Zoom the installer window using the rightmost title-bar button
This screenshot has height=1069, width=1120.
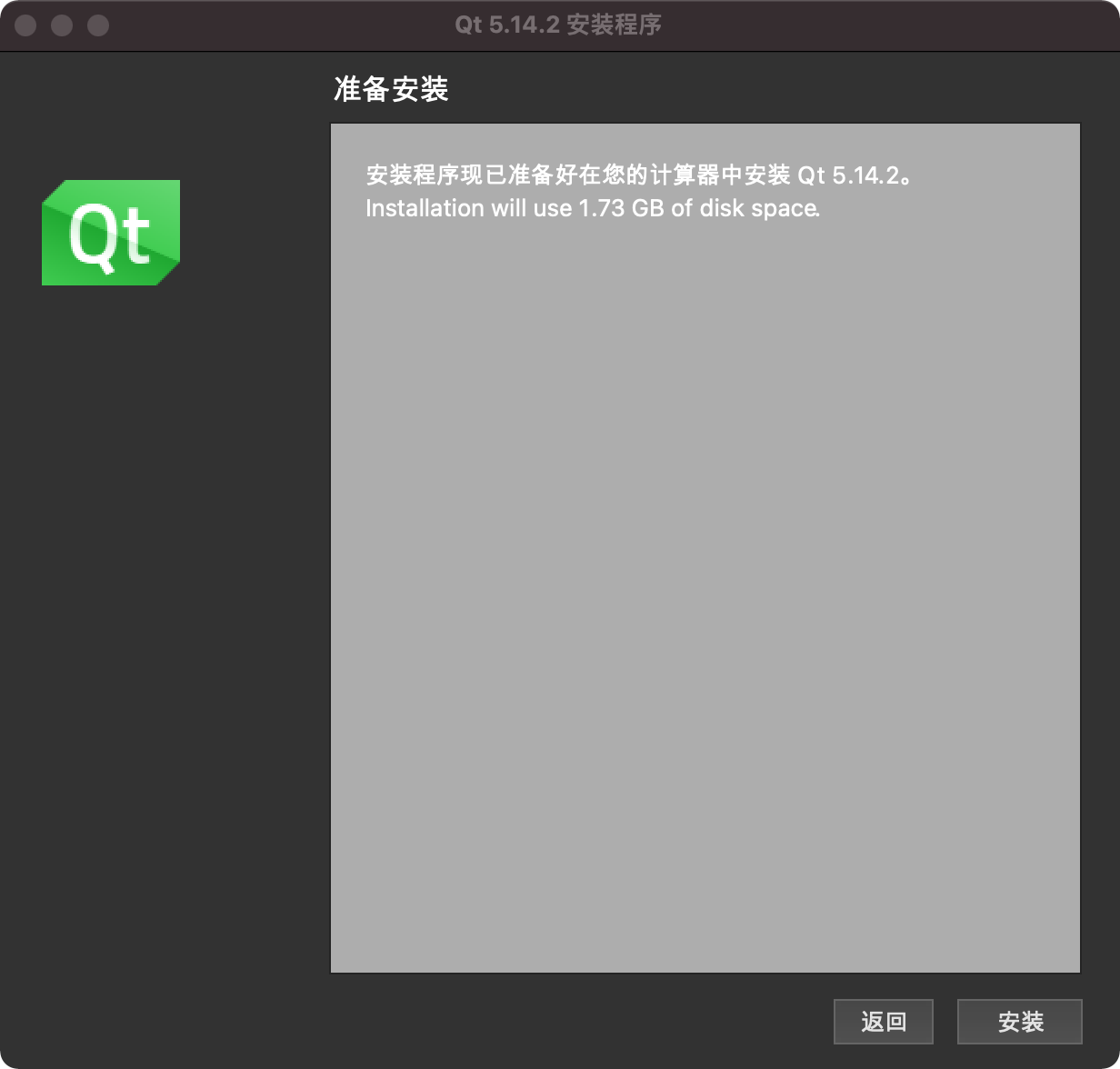coord(98,25)
